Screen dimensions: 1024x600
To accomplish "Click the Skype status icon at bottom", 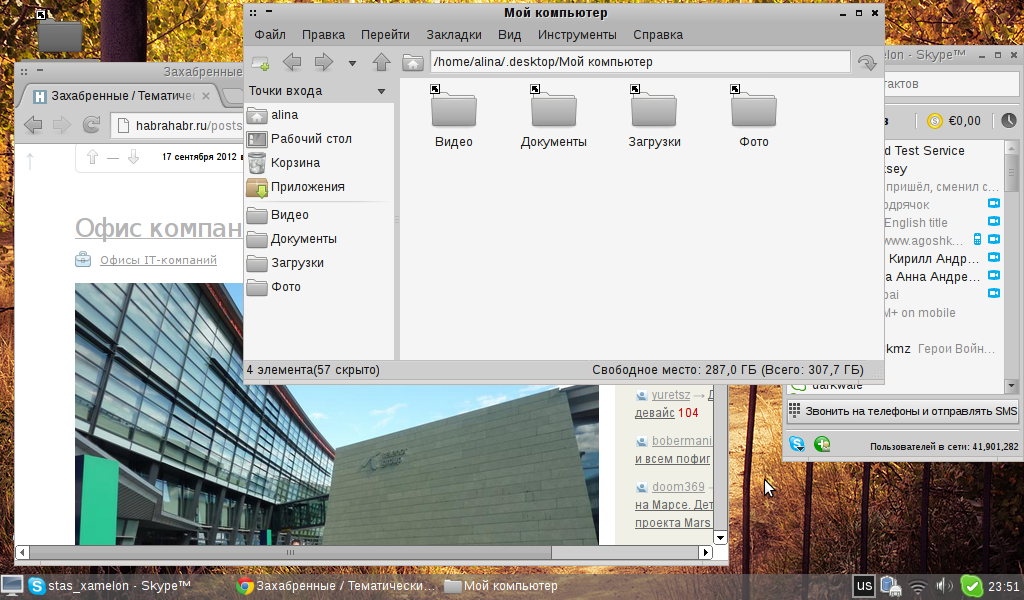I will click(x=797, y=445).
